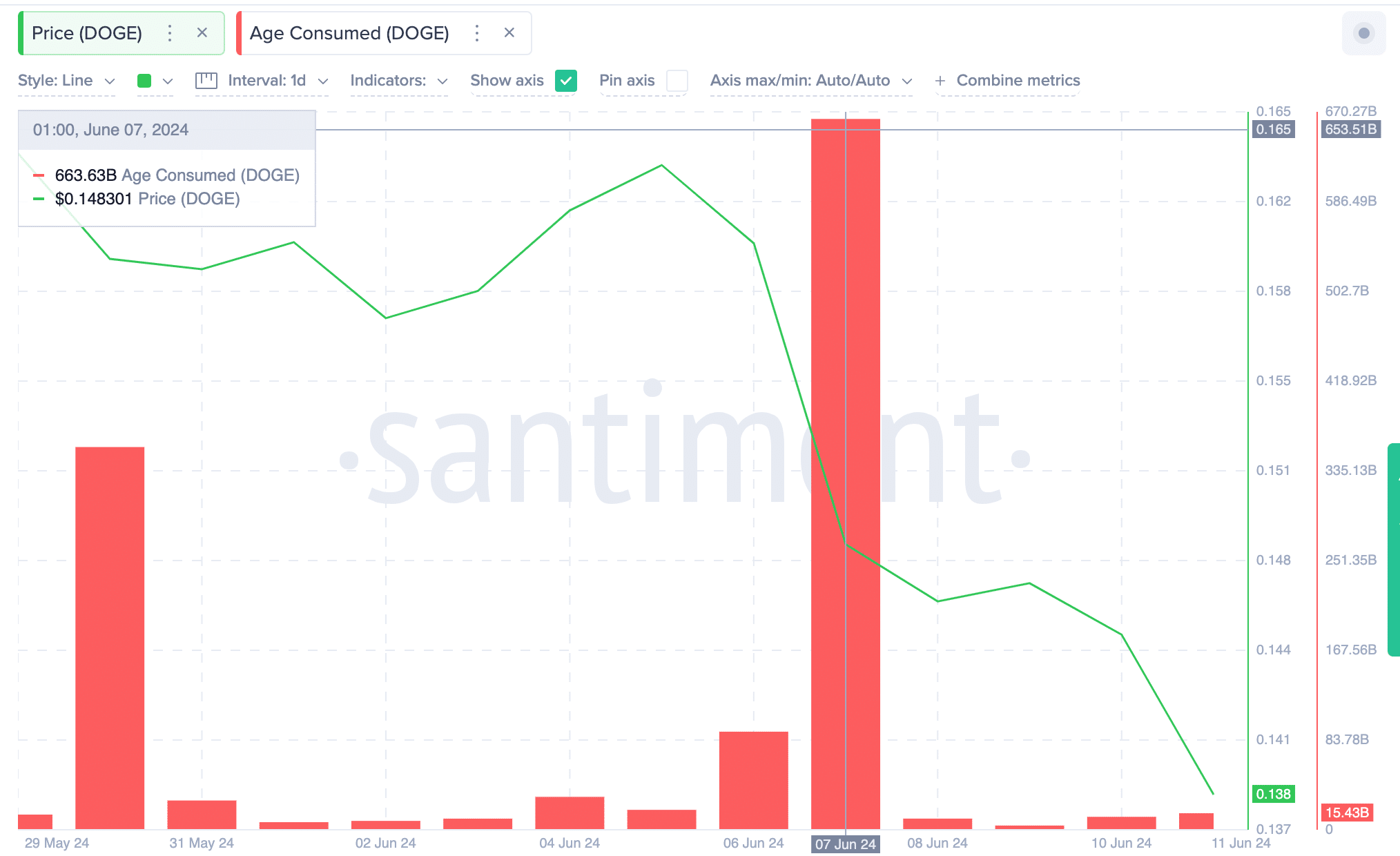The width and height of the screenshot is (1400, 856).
Task: Click the 0.155 price axis label
Action: pos(1274,380)
